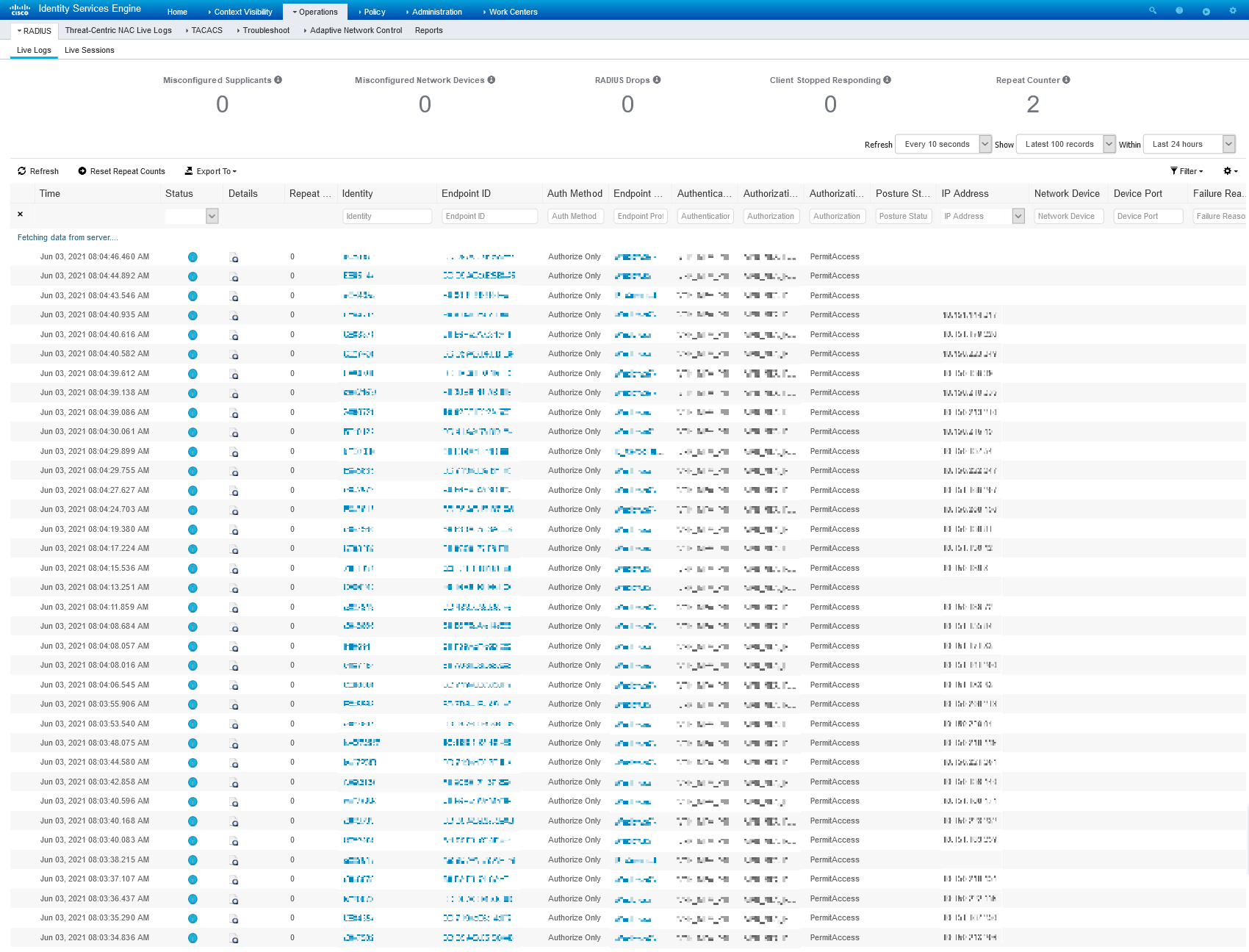This screenshot has width=1249, height=952.
Task: Click the status info icon on the top row
Action: [x=192, y=256]
